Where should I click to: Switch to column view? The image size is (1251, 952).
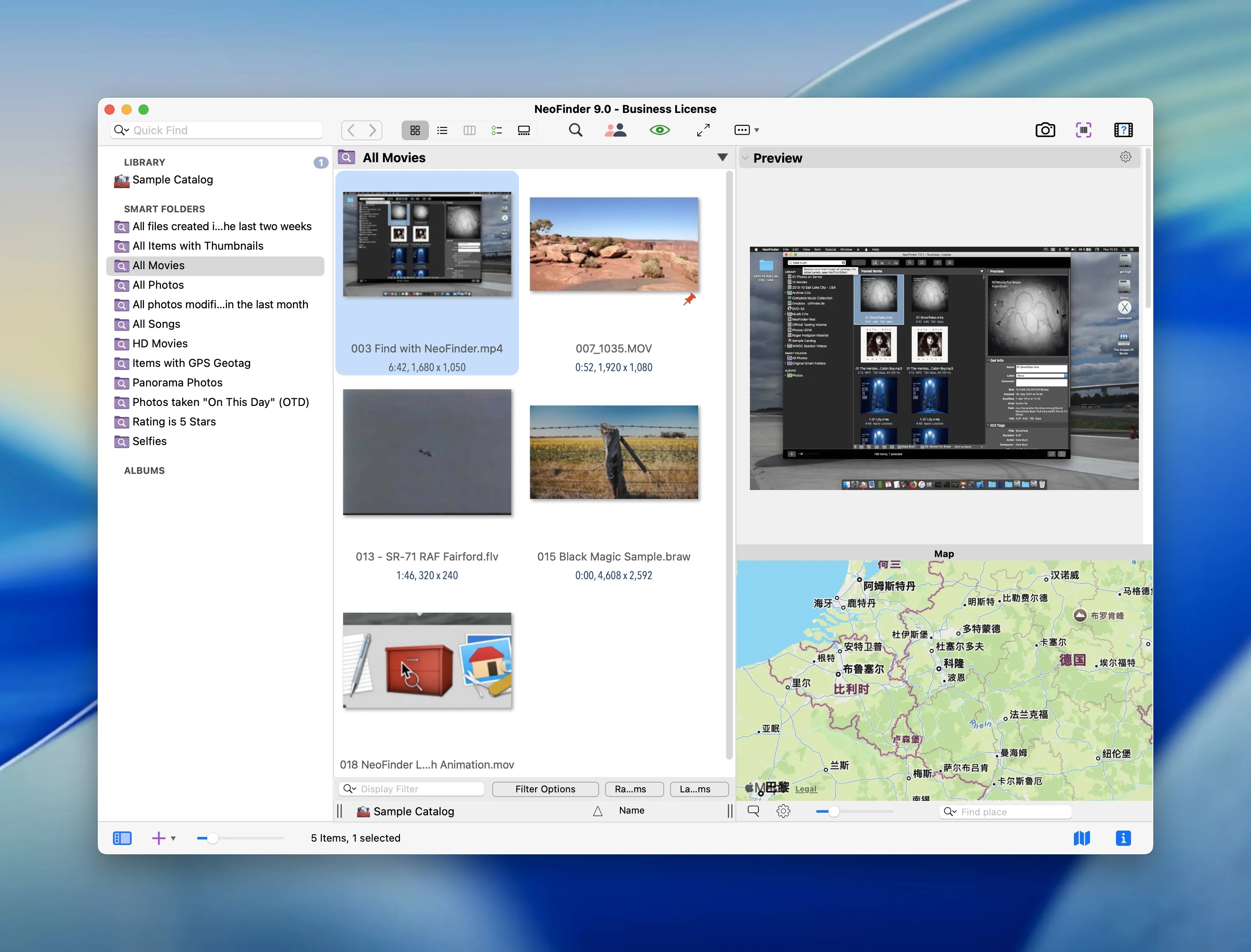coord(469,130)
